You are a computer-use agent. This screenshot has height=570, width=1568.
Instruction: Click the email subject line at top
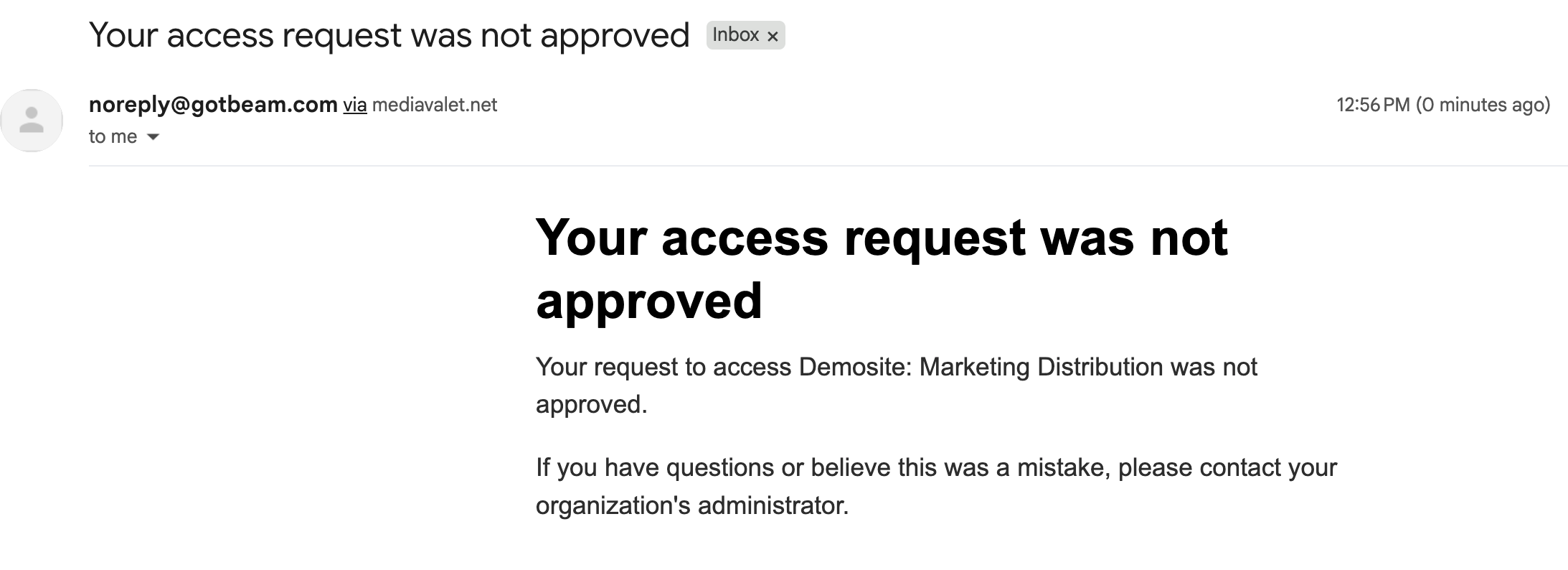pyautogui.click(x=389, y=35)
